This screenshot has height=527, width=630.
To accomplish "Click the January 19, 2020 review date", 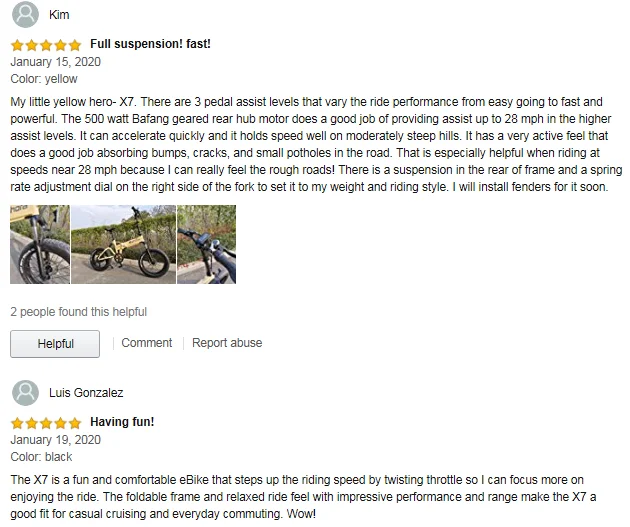I will point(55,440).
